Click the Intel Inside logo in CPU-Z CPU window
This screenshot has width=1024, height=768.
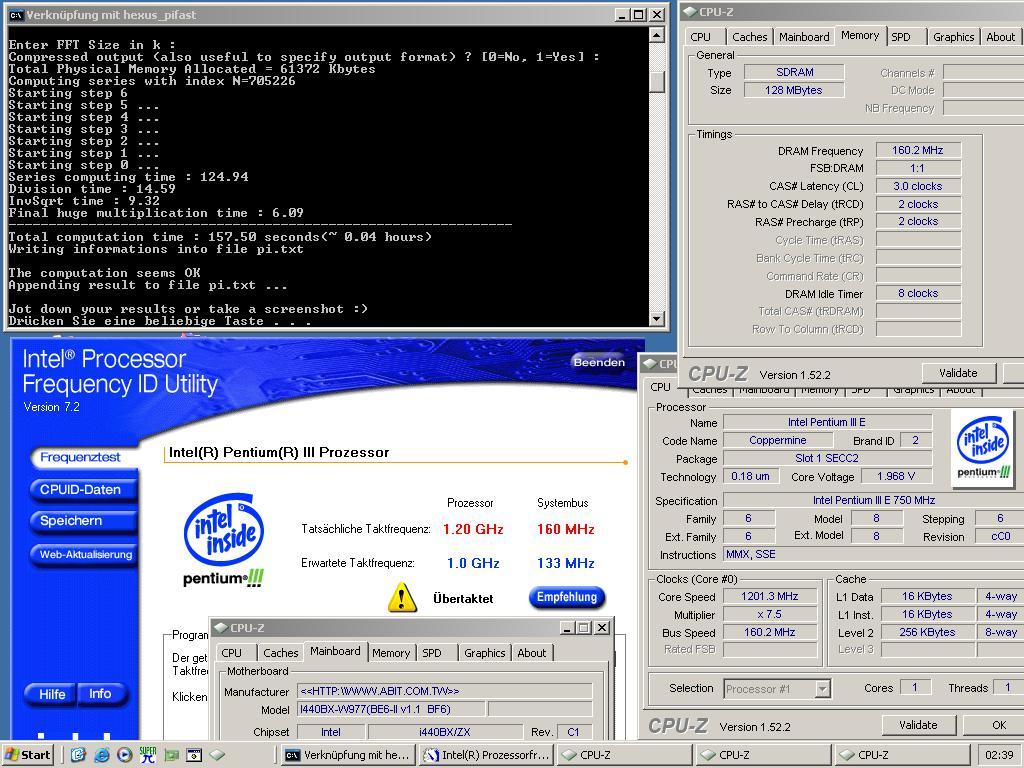click(983, 448)
